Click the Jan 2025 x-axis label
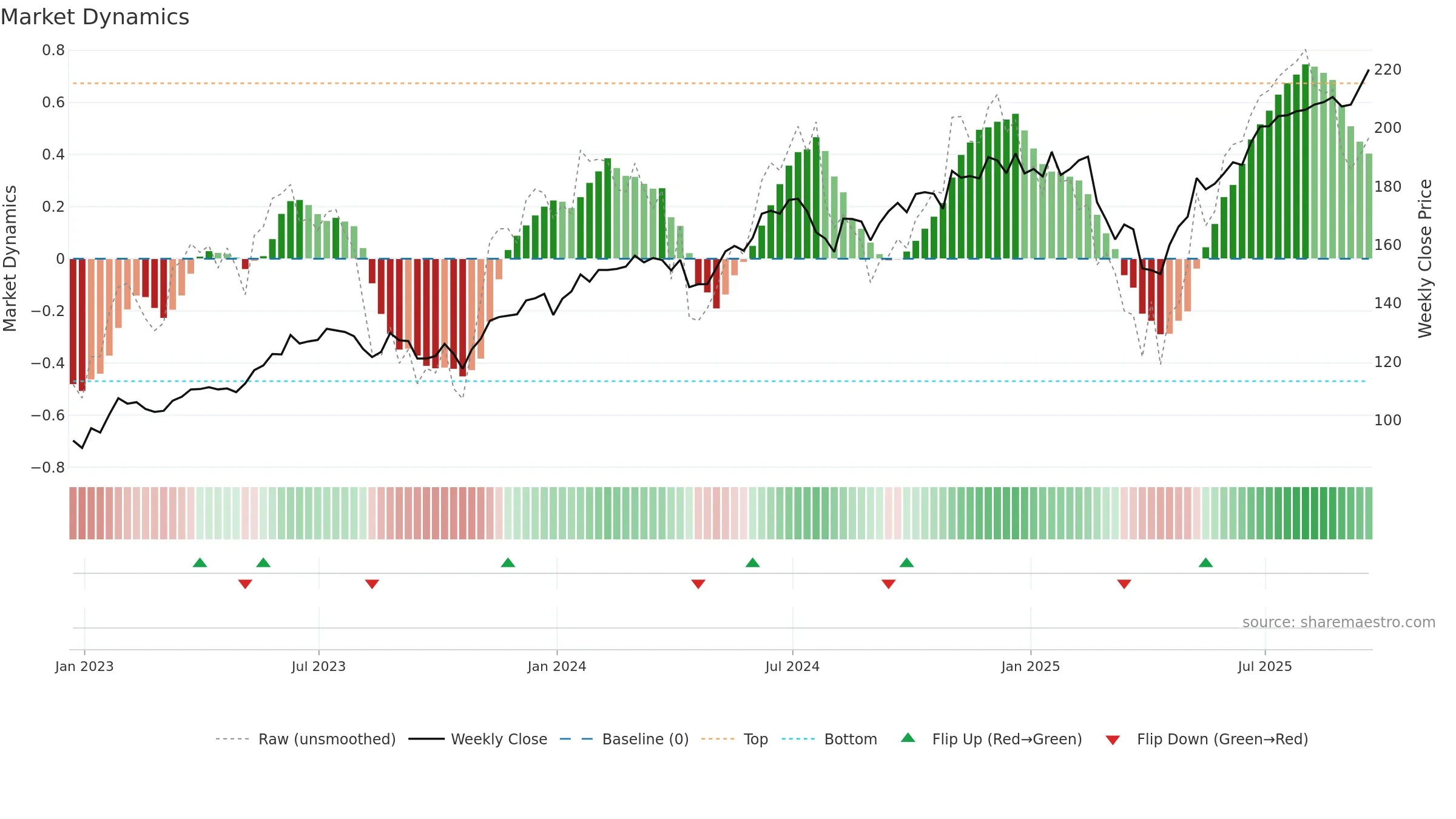 pos(1031,666)
